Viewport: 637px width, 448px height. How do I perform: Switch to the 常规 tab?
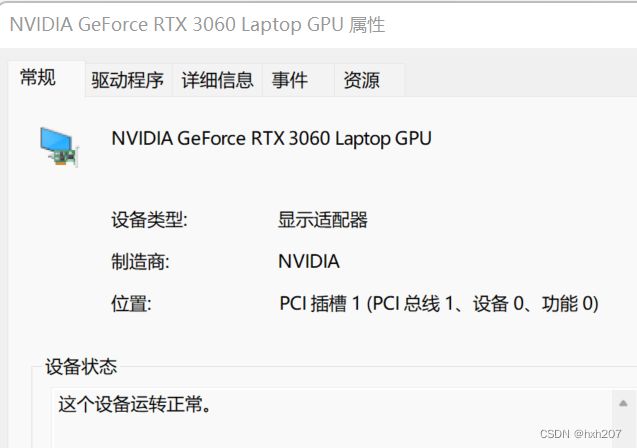38,78
